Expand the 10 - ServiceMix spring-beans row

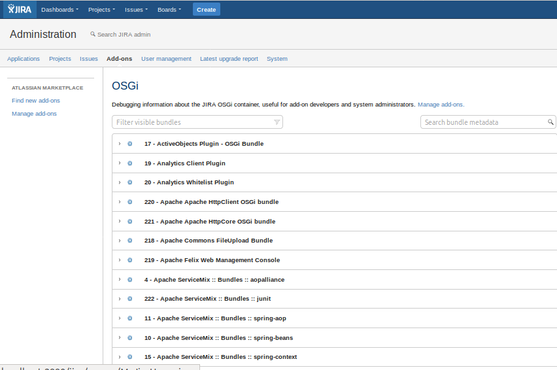120,338
